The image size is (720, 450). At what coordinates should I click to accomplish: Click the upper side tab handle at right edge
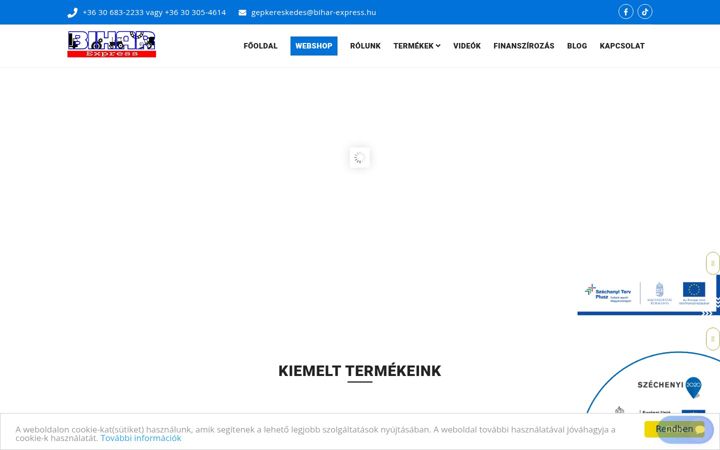coord(713,264)
